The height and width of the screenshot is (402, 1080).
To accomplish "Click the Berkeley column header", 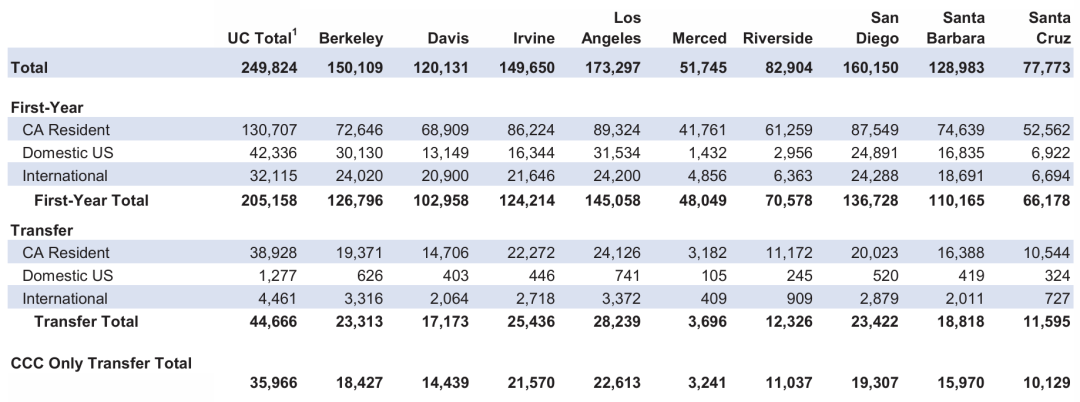I will (352, 38).
